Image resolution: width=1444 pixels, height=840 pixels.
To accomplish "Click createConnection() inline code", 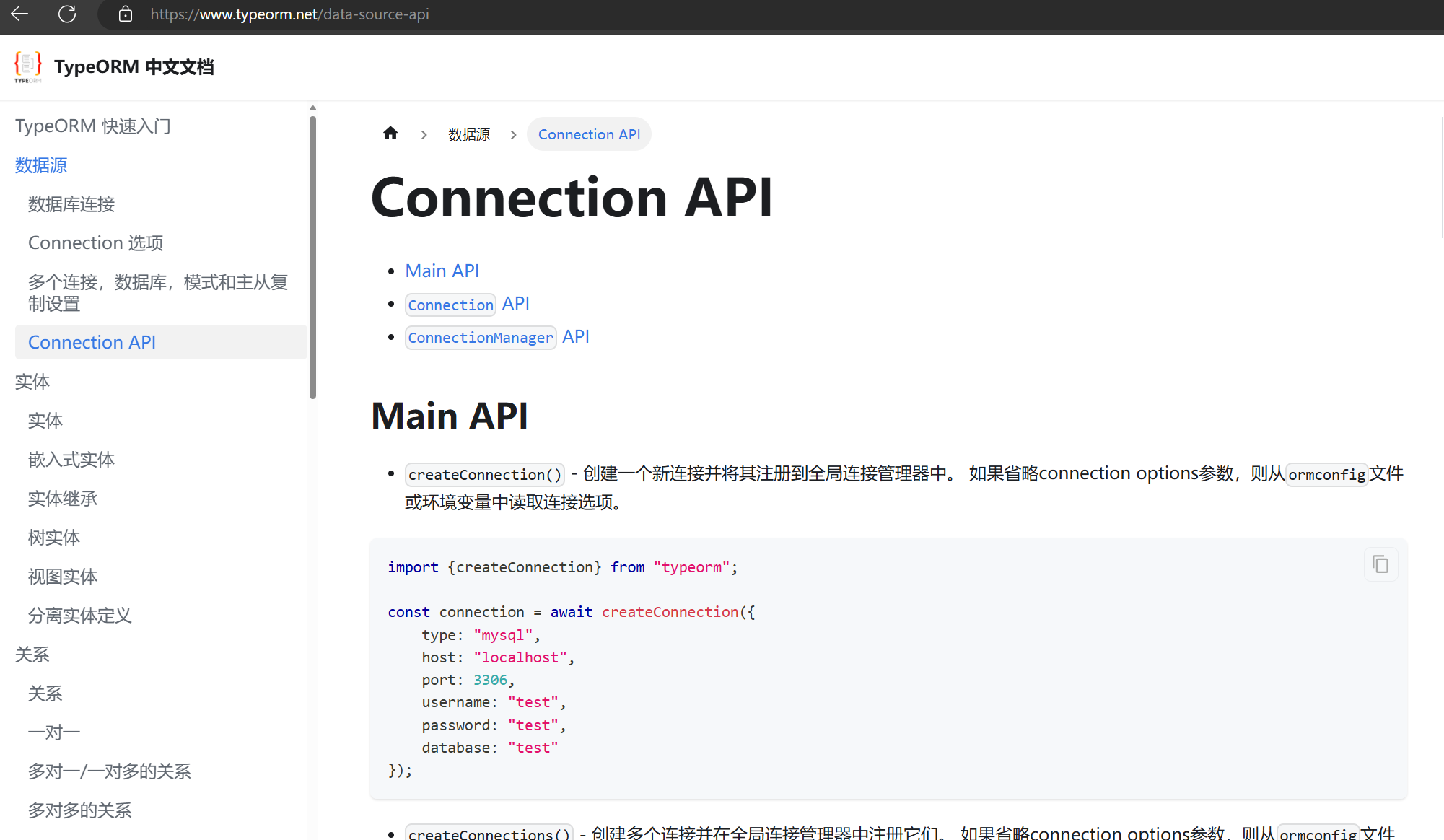I will (x=485, y=474).
